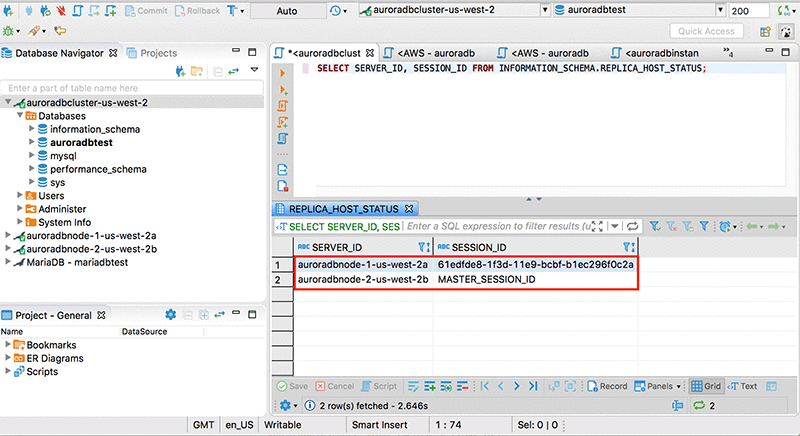Click the SESSION_ID column filter icon
Screen dimensions: 800x436
click(x=629, y=247)
